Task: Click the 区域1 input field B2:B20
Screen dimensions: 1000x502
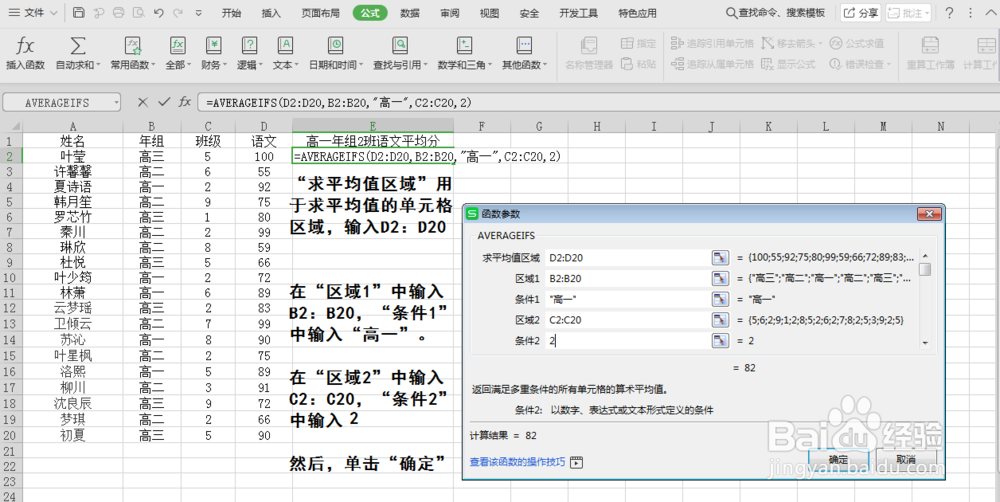Action: (x=627, y=278)
